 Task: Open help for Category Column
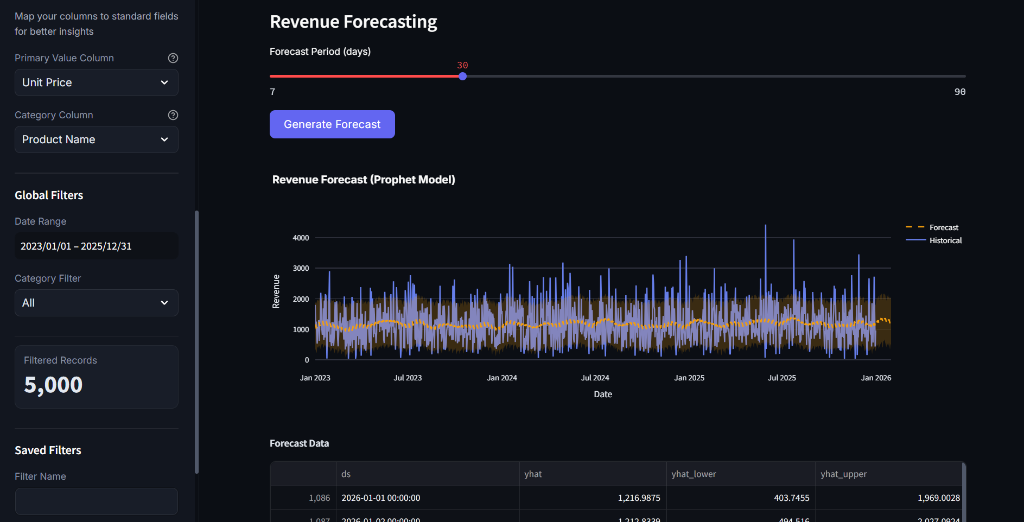coord(173,115)
